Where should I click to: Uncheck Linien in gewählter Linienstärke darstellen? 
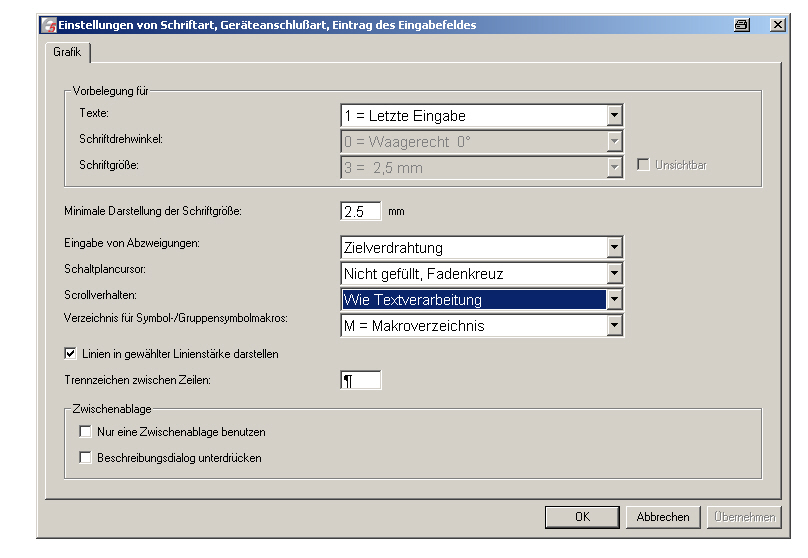click(71, 353)
